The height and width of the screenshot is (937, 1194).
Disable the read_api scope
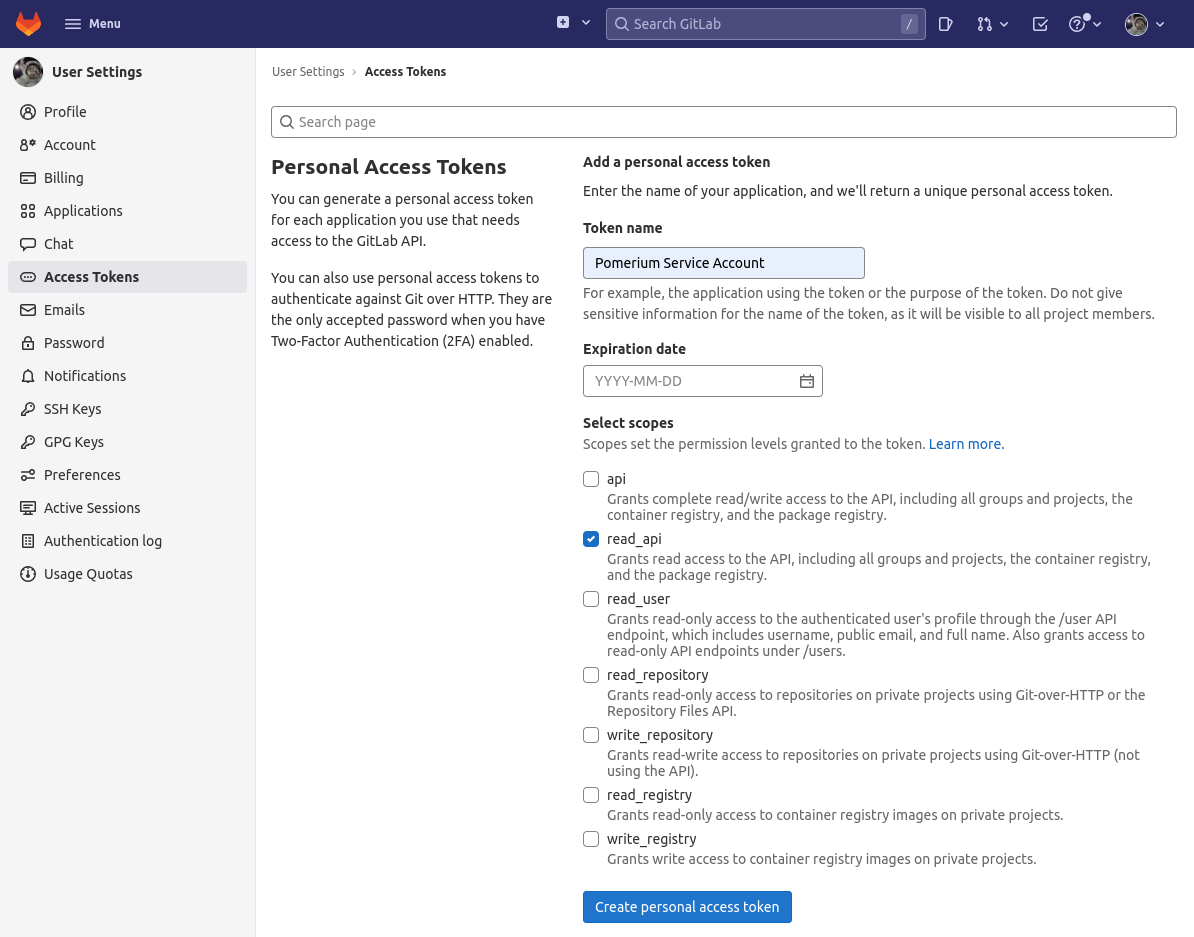pos(591,539)
